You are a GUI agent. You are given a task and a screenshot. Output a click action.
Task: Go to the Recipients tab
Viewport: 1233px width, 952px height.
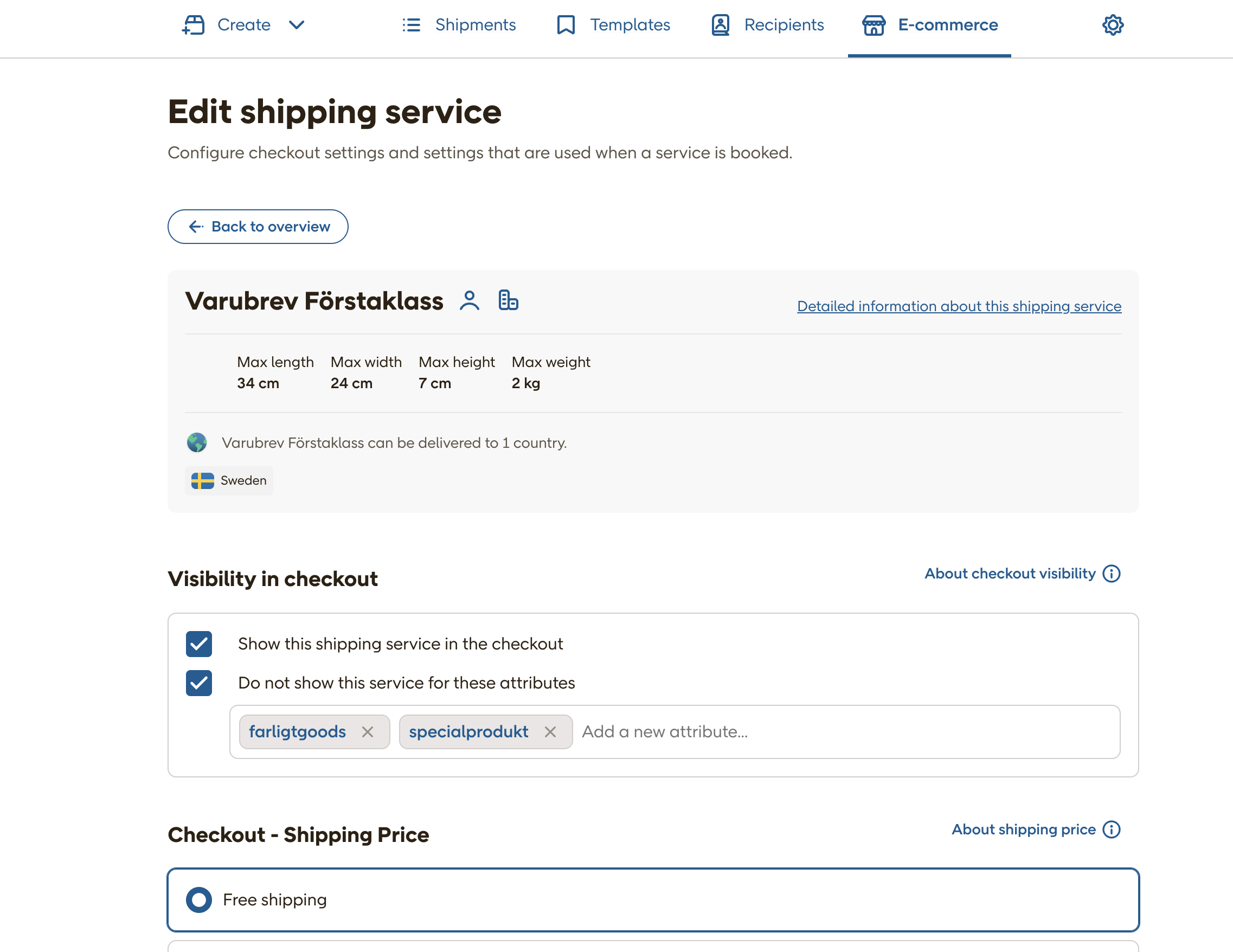(767, 25)
